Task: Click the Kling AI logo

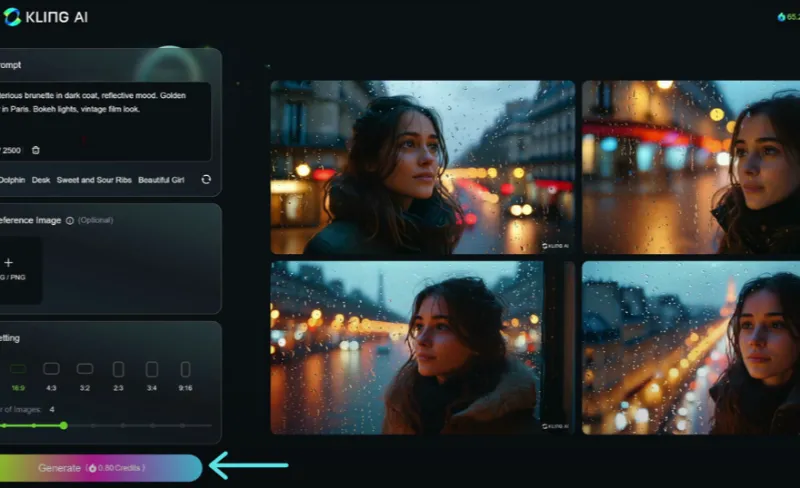Action: [x=45, y=17]
